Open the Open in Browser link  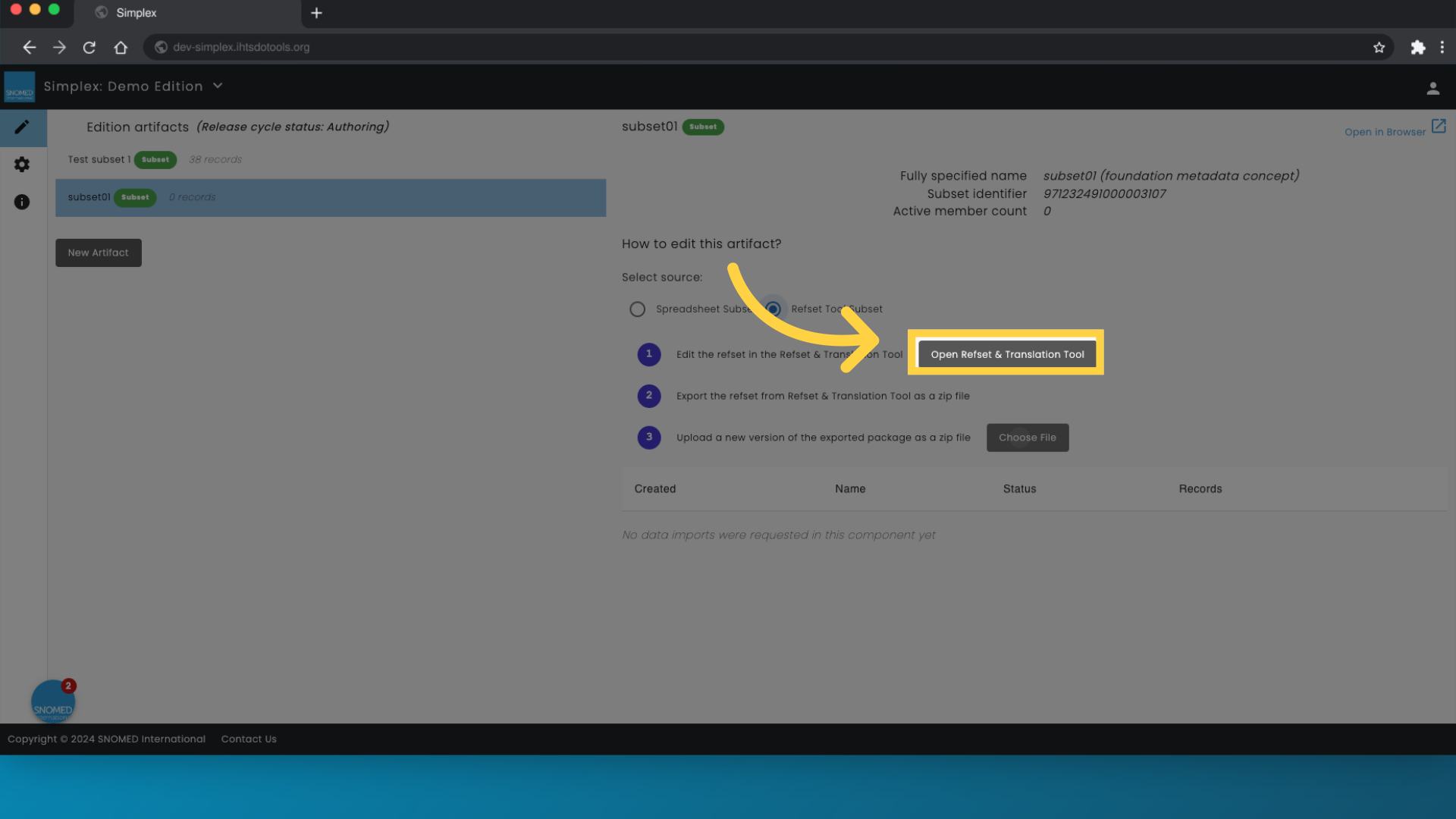pyautogui.click(x=1385, y=132)
